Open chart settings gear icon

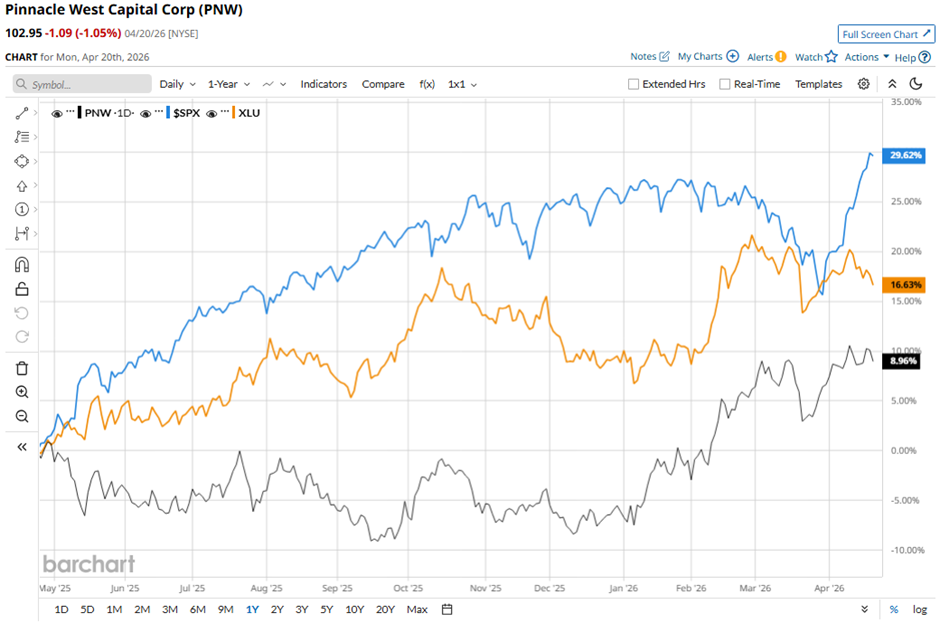click(864, 84)
